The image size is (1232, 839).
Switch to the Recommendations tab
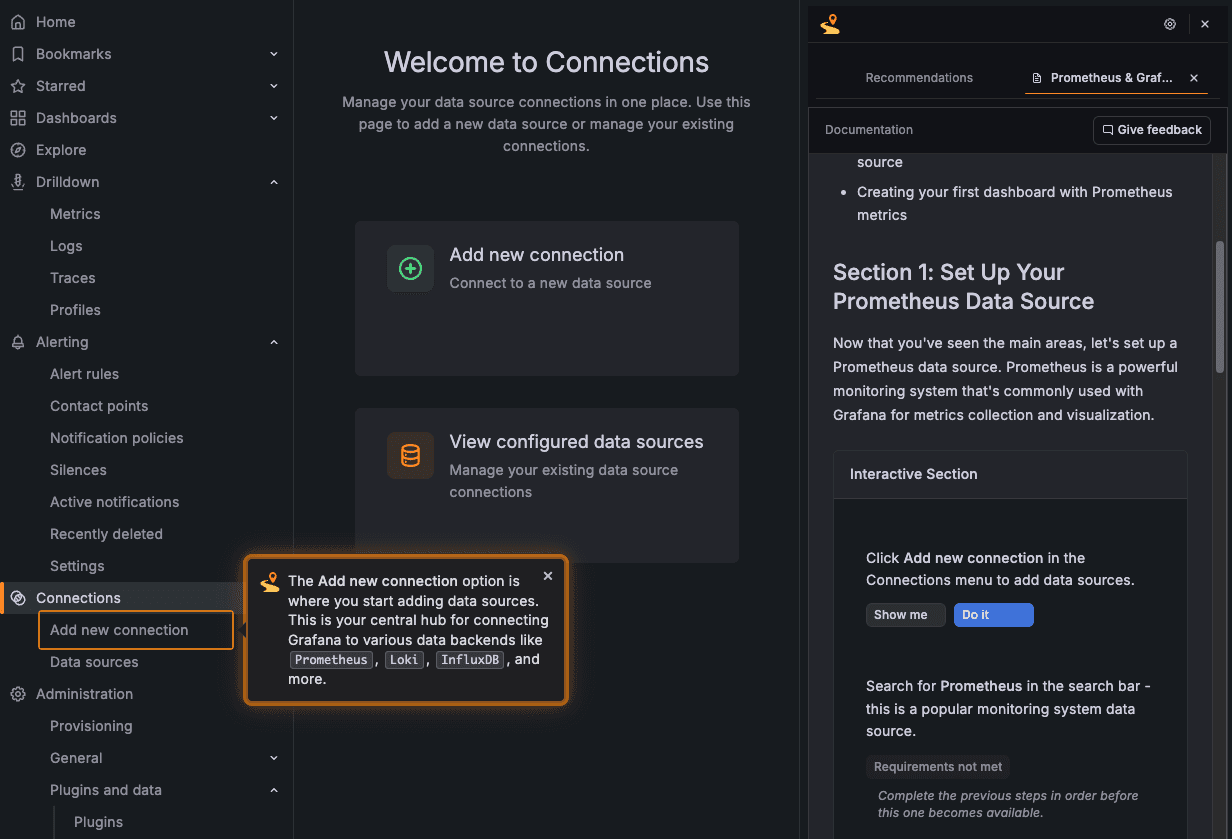click(918, 77)
